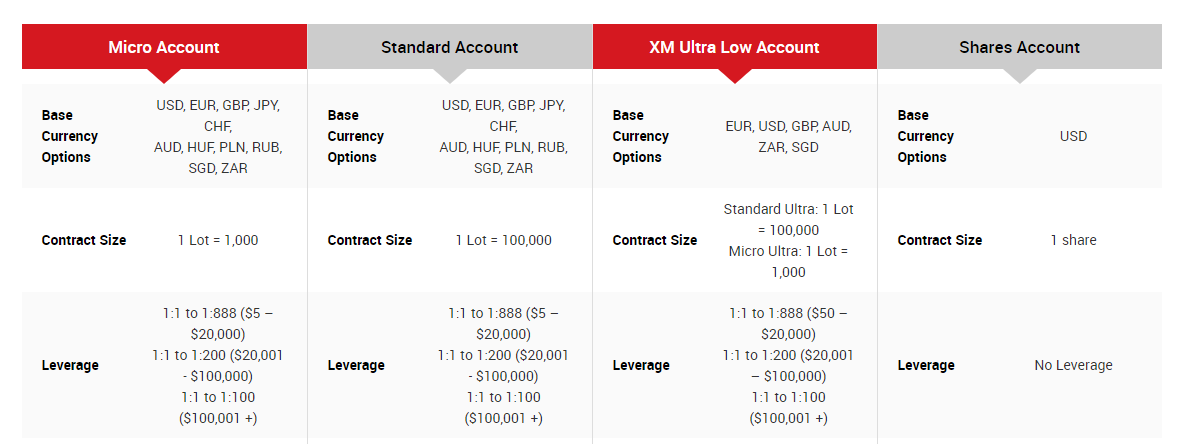Select the Micro Account header
Screen dimensions: 1183x444
pyautogui.click(x=164, y=47)
